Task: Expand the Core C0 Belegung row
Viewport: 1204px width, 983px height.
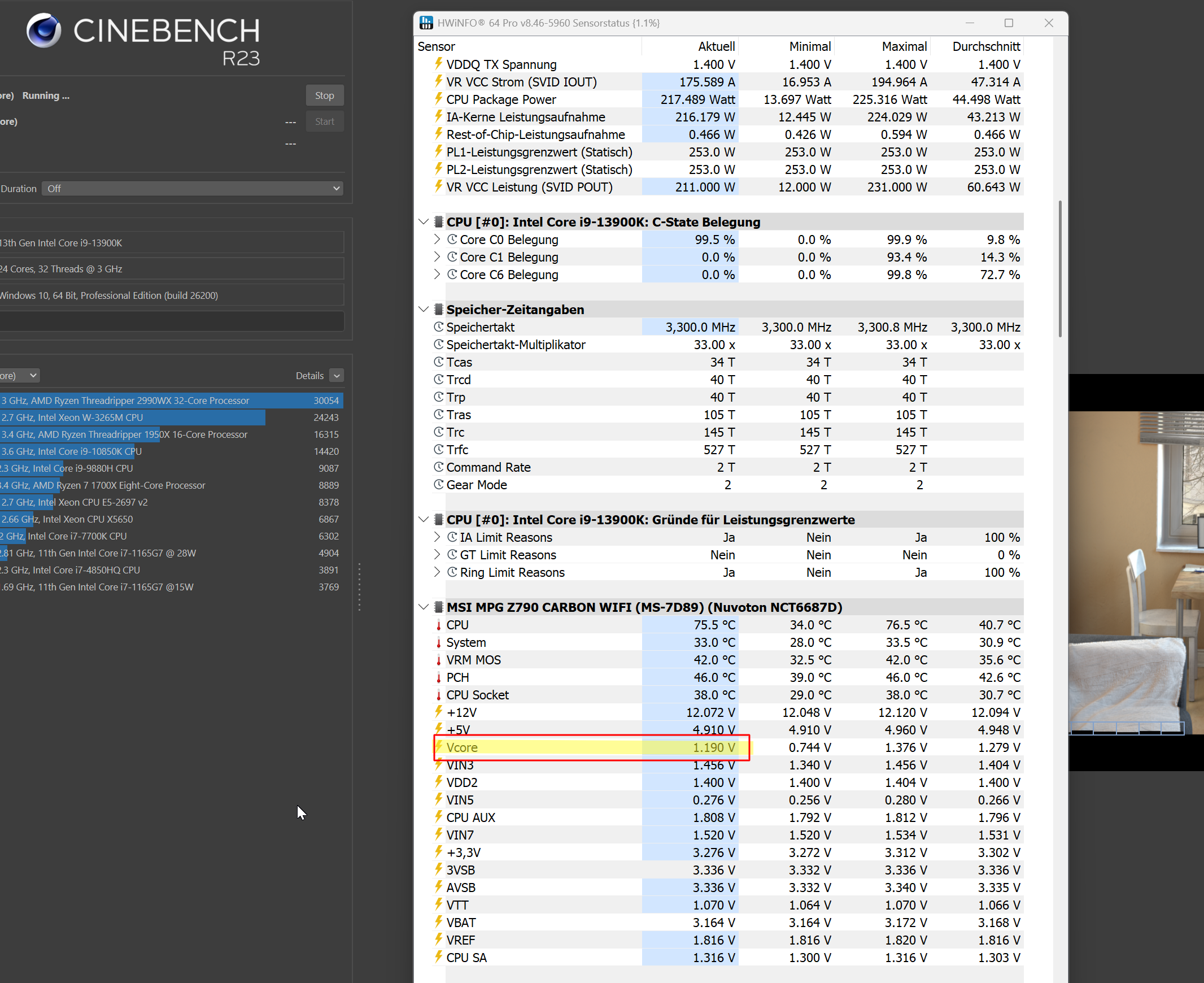Action: coord(437,239)
